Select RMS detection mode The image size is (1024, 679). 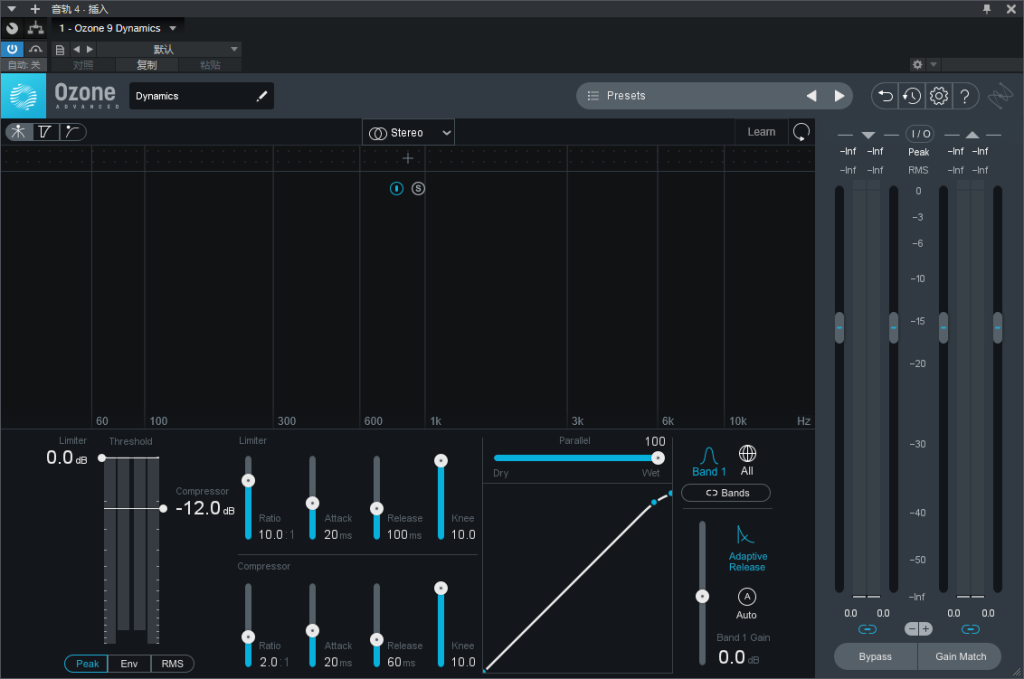tap(172, 664)
